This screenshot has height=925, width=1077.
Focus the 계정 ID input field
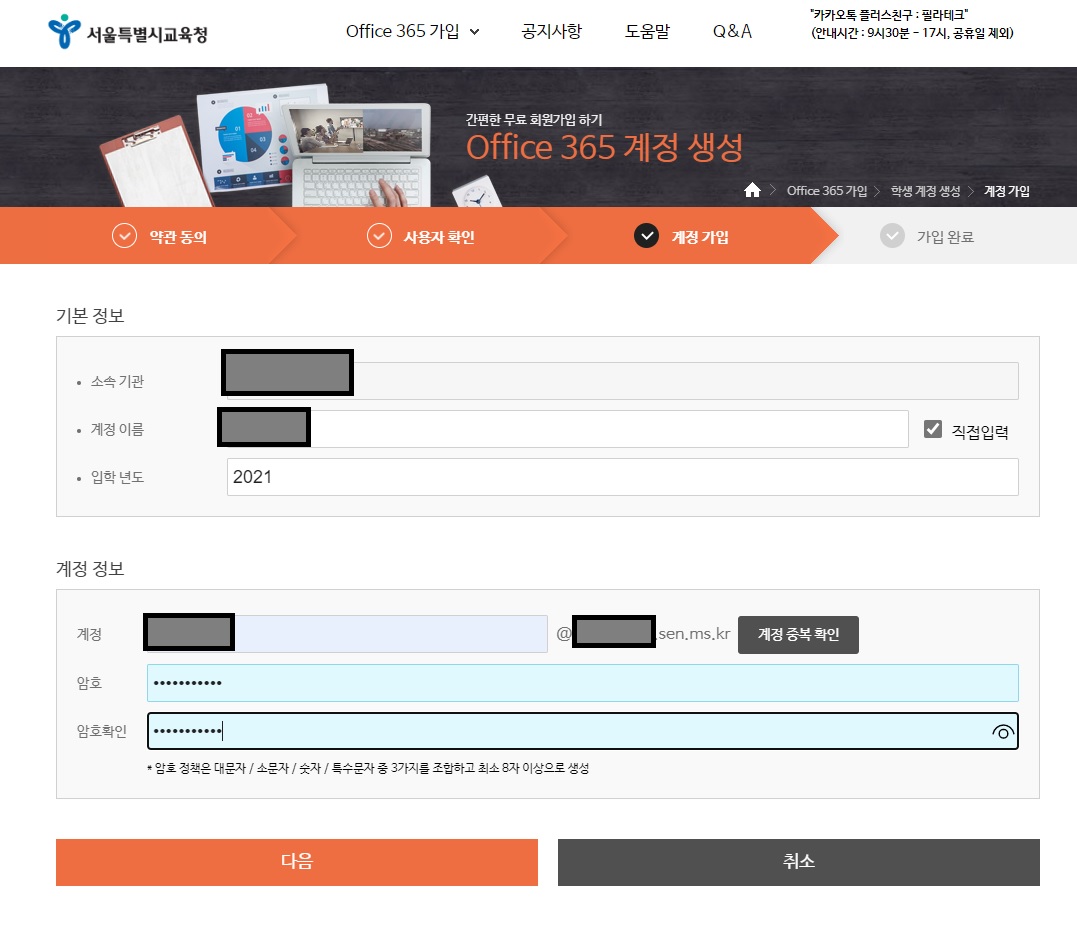pos(347,634)
